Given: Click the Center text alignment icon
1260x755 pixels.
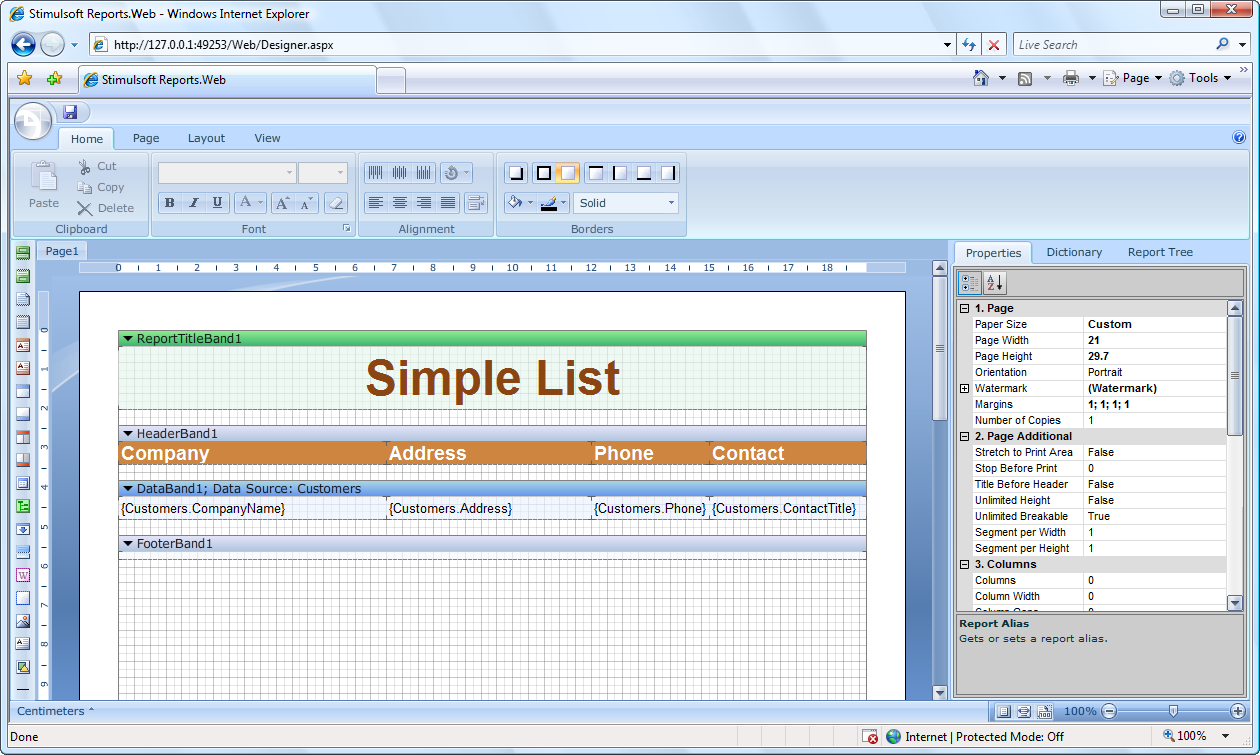Looking at the screenshot, I should pos(400,203).
